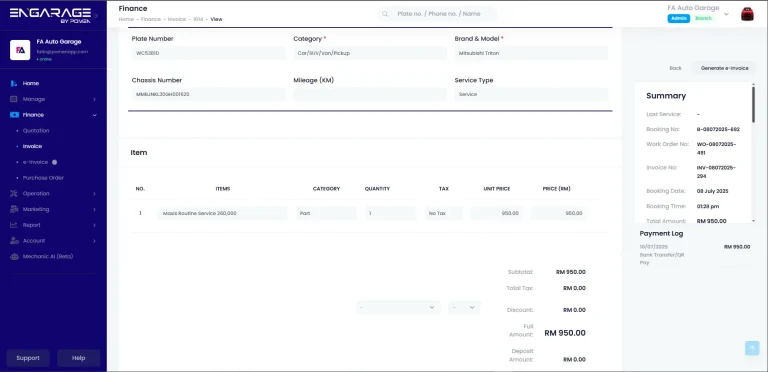Image resolution: width=768 pixels, height=372 pixels.
Task: Expand the Manage submenu chevron
Action: click(95, 99)
